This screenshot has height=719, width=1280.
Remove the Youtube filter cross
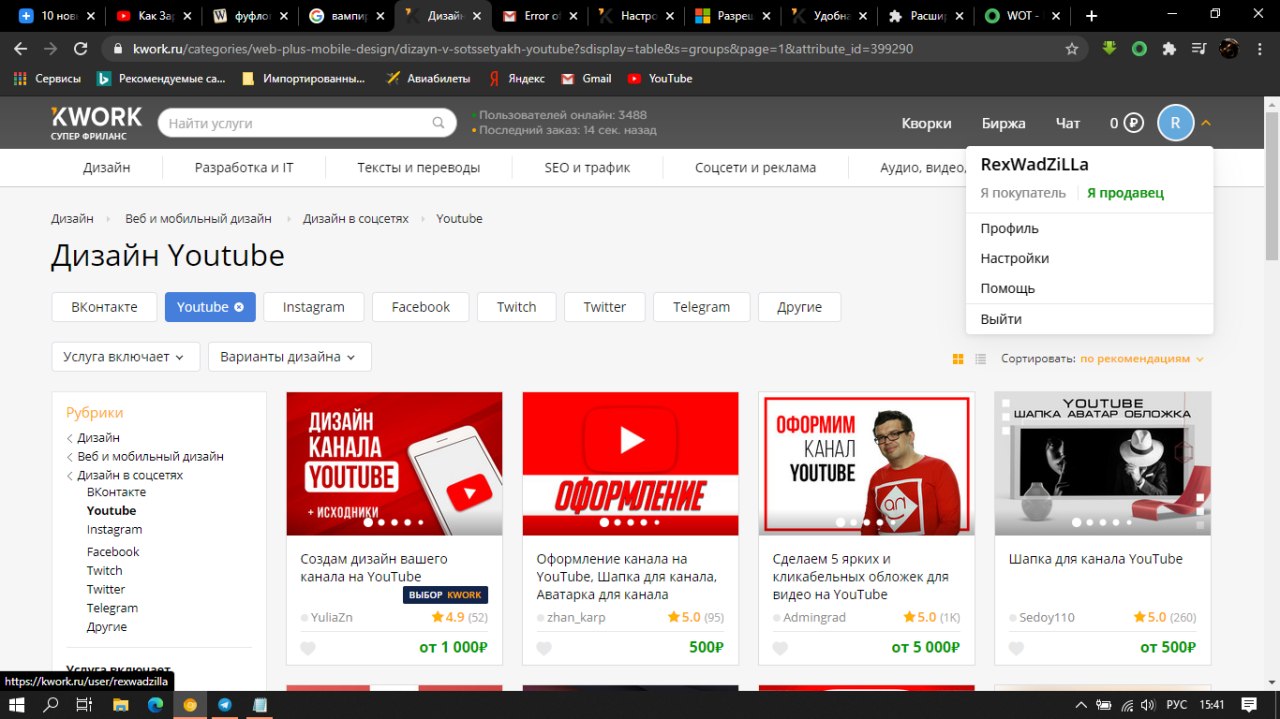pyautogui.click(x=239, y=307)
